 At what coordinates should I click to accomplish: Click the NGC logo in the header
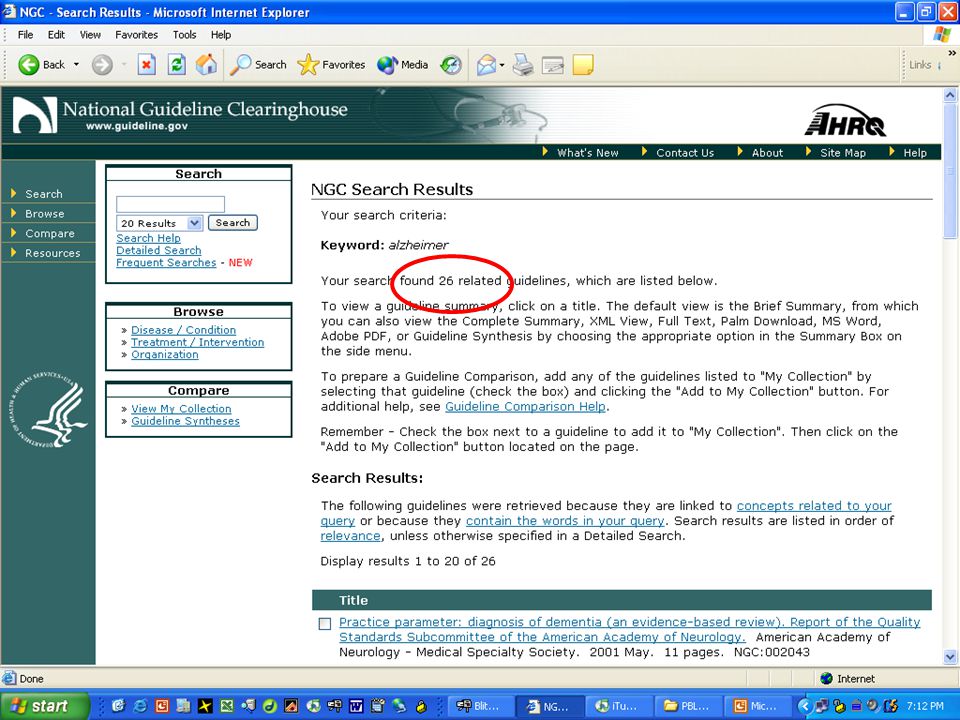coord(35,115)
